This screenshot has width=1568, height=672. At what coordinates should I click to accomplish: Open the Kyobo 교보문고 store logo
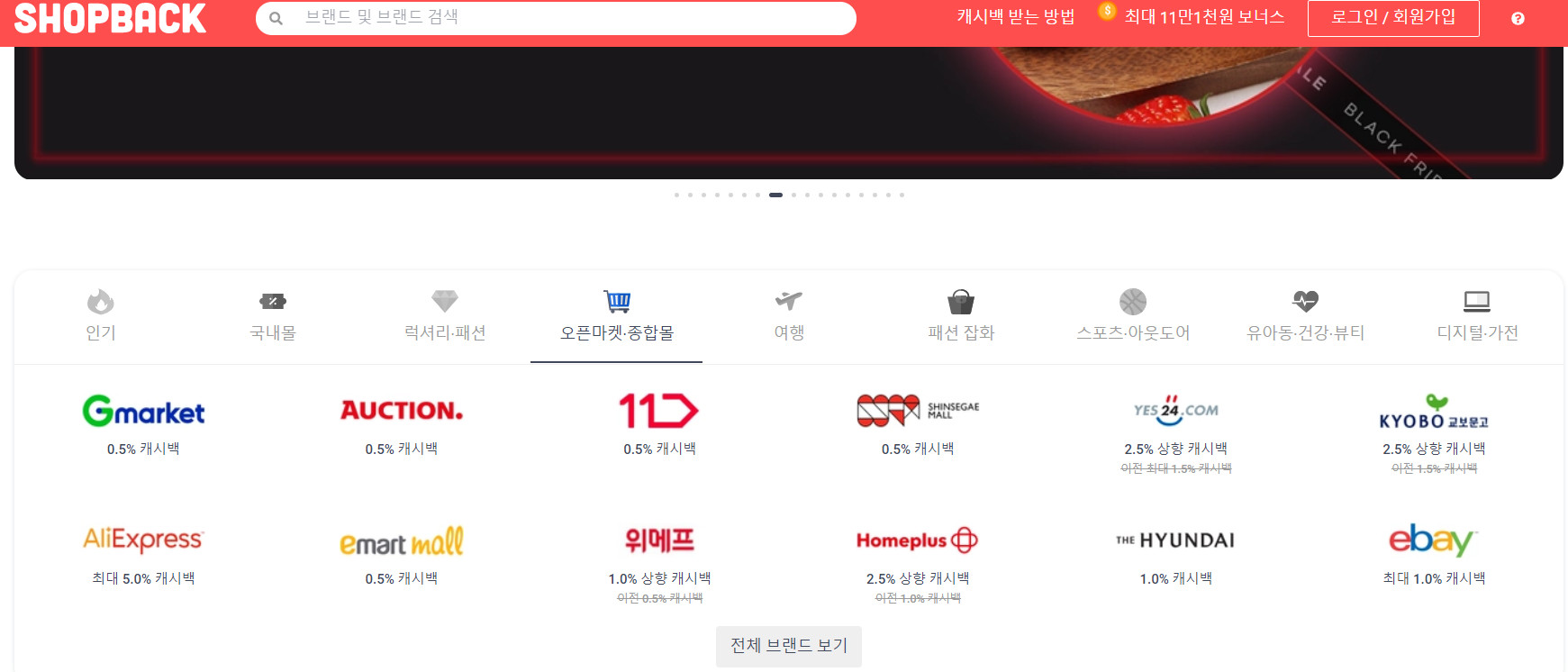pyautogui.click(x=1434, y=412)
